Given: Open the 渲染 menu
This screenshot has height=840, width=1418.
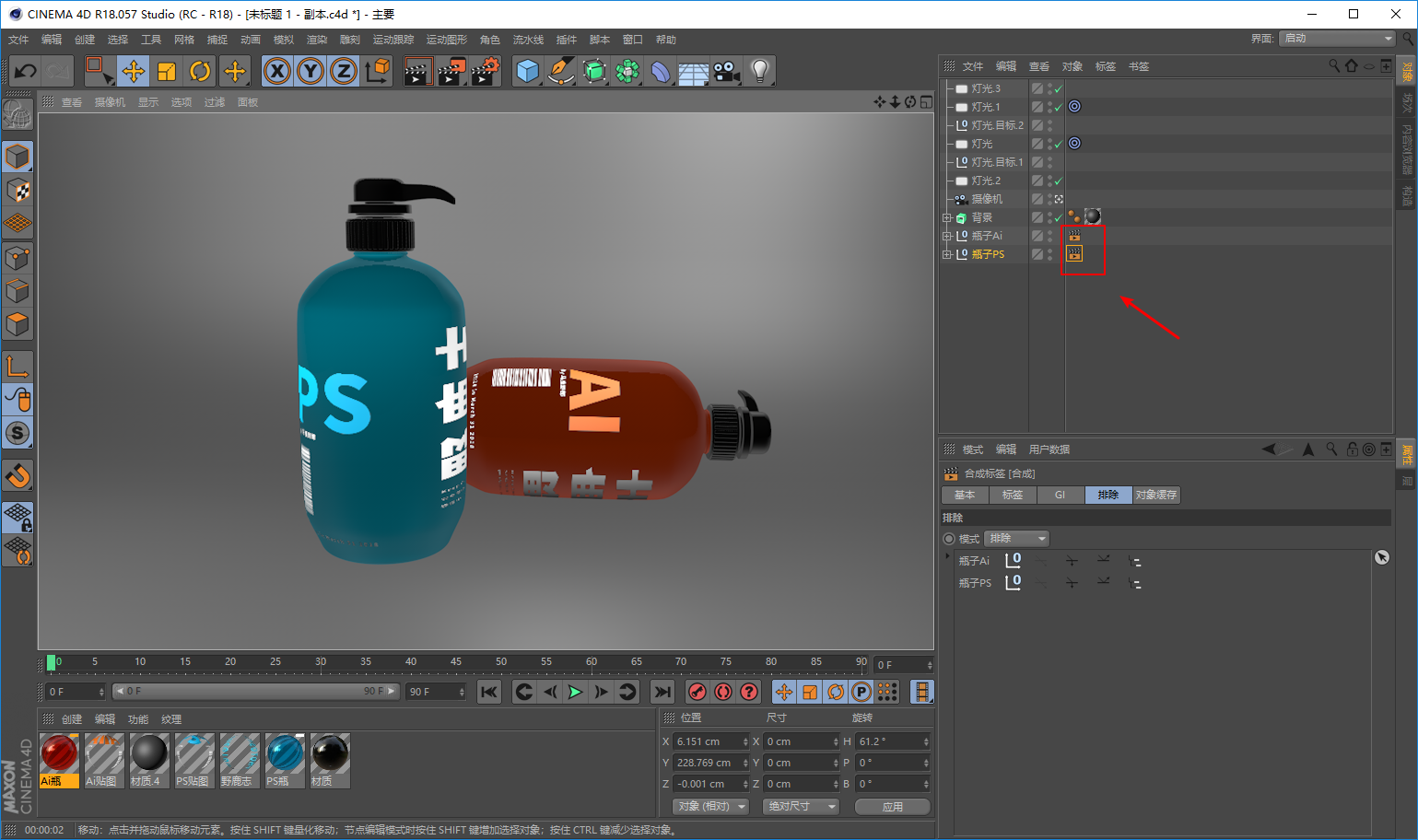Looking at the screenshot, I should pos(317,40).
